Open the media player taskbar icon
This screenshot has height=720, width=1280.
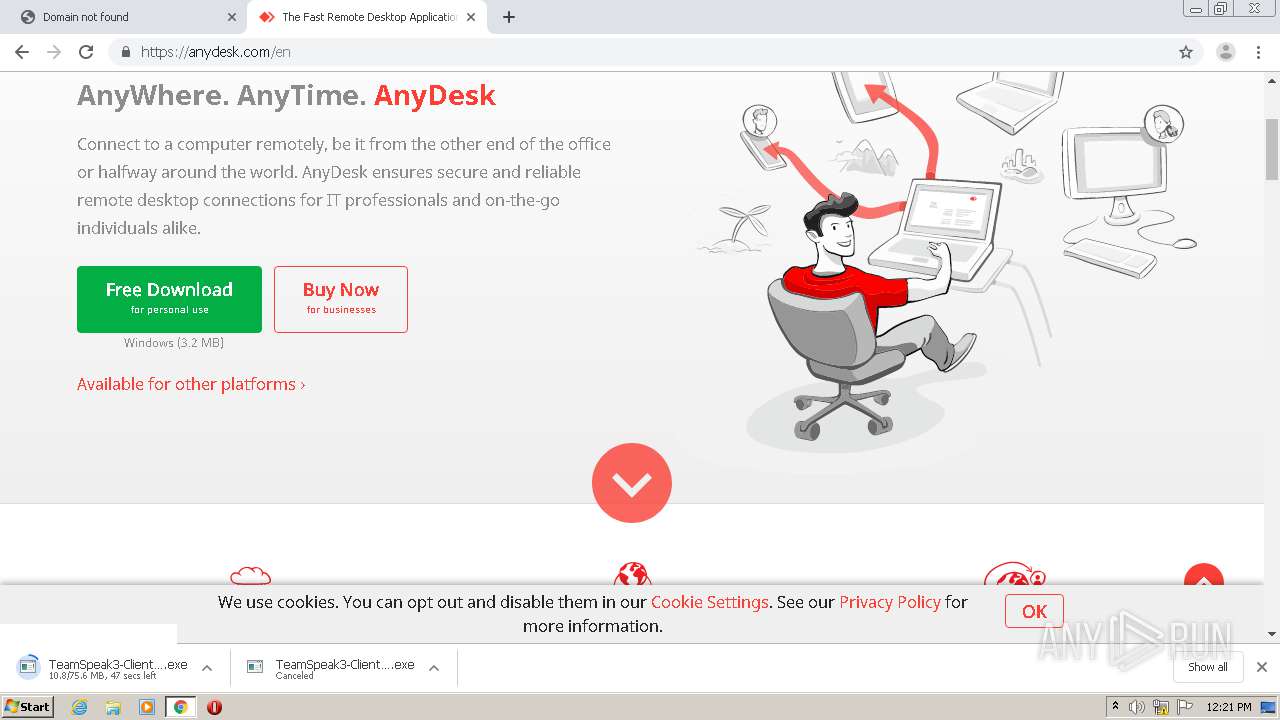147,707
